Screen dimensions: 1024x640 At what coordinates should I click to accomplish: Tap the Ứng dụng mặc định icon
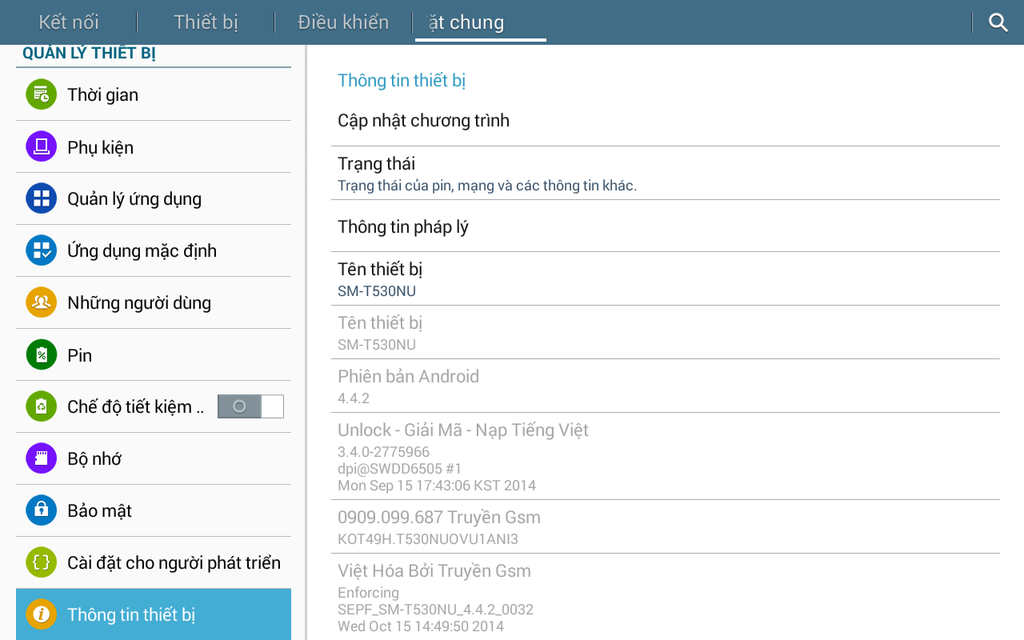[x=41, y=250]
